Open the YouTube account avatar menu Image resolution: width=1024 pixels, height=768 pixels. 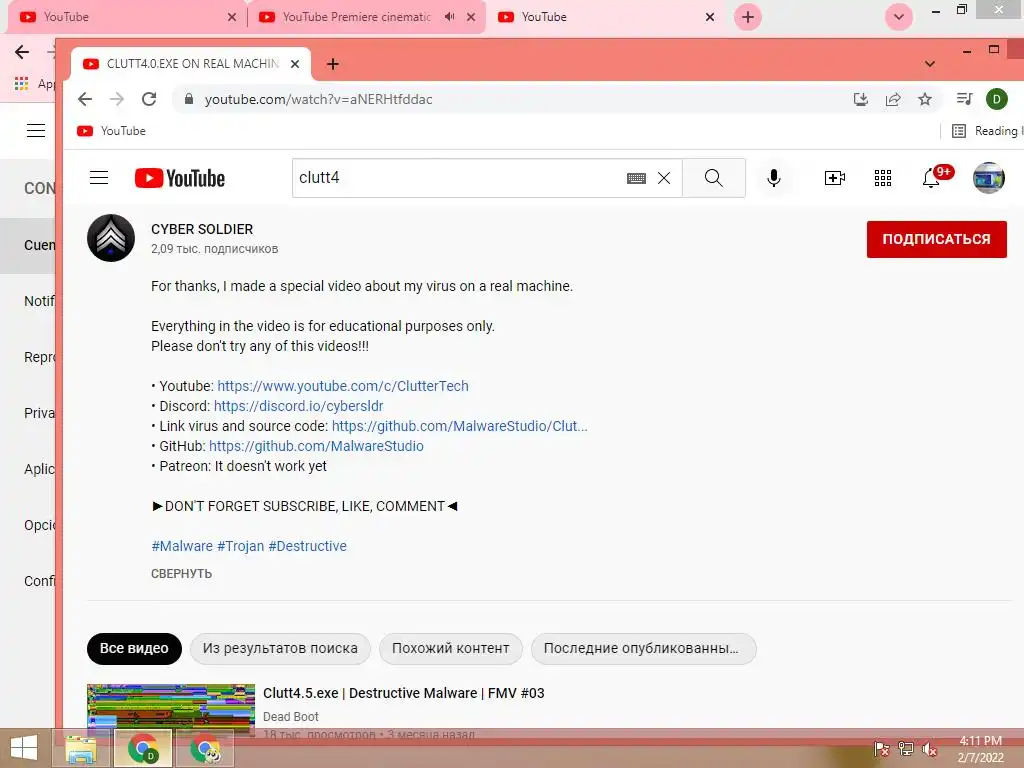pyautogui.click(x=989, y=178)
